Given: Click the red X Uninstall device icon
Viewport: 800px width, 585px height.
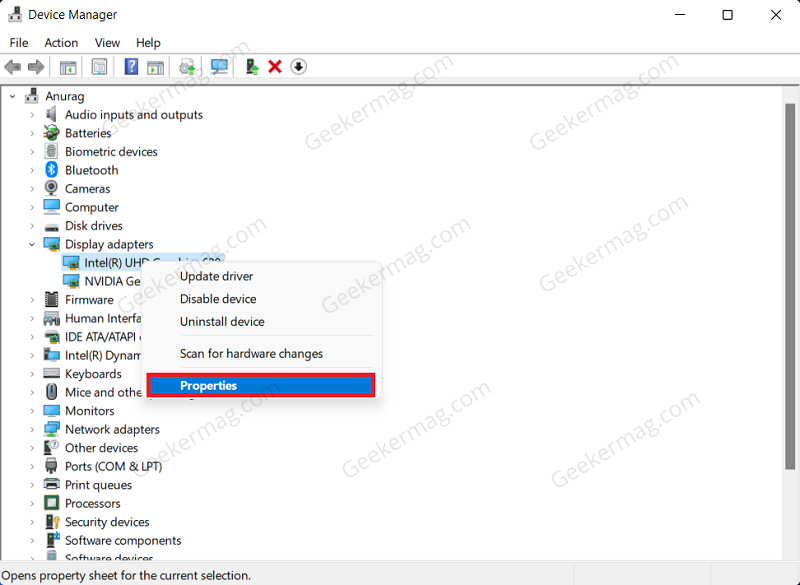Looking at the screenshot, I should (x=275, y=67).
